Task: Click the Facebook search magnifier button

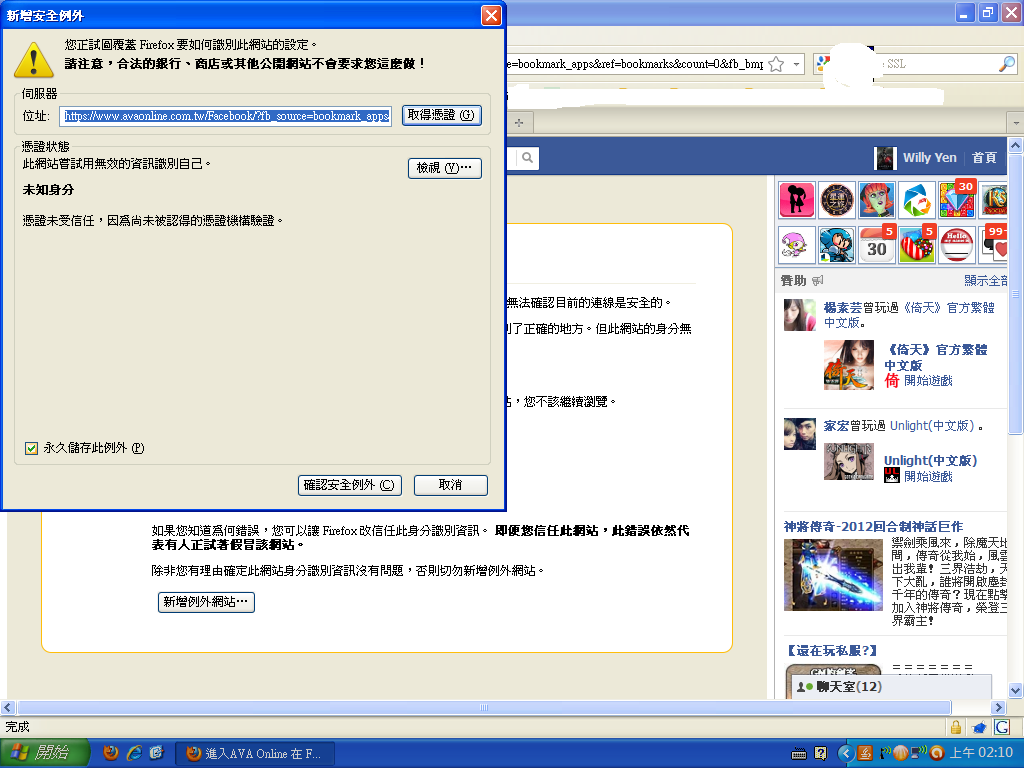Action: coord(528,157)
